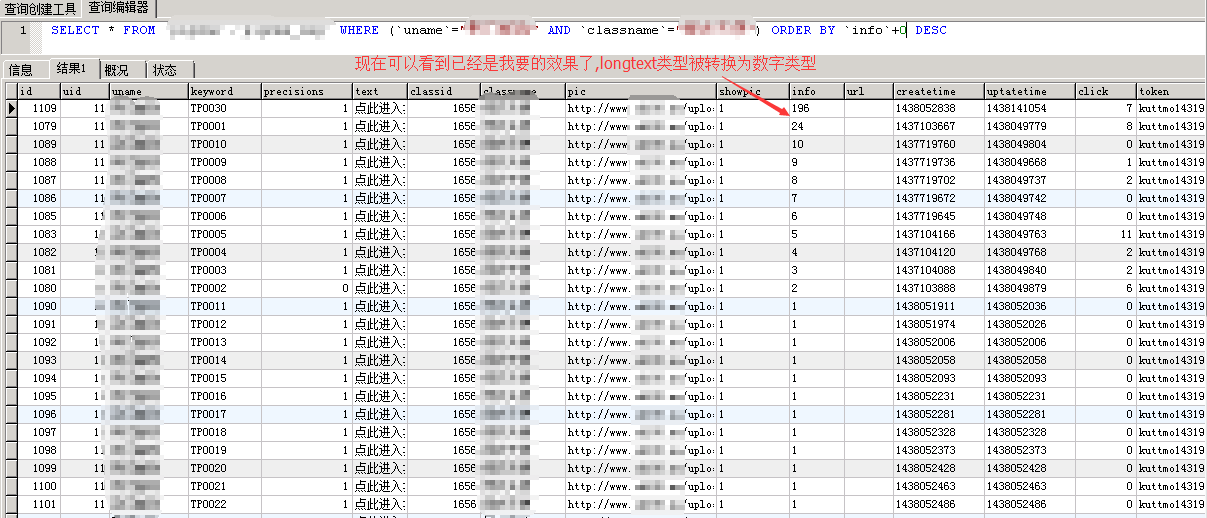Select the id cell 1090
Image resolution: width=1207 pixels, height=518 pixels.
click(x=39, y=306)
